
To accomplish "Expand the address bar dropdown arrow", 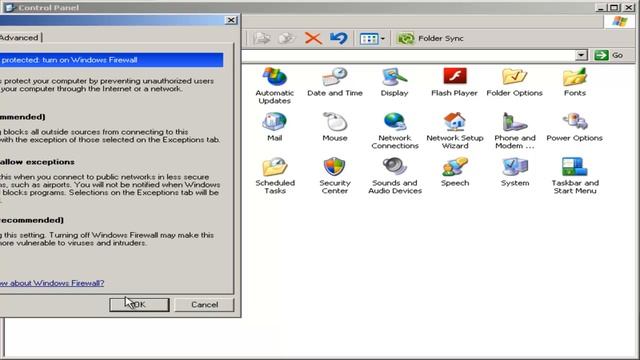I will coord(581,55).
